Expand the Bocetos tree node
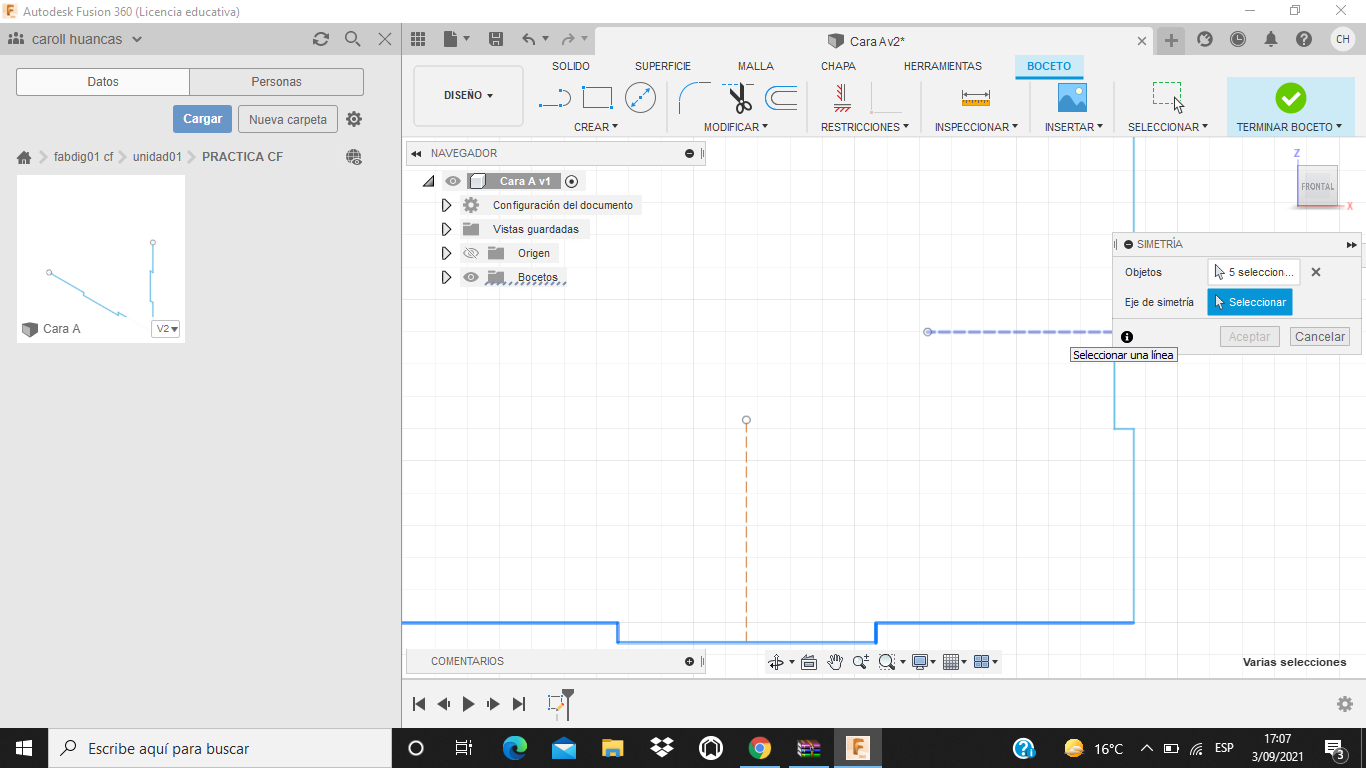 pyautogui.click(x=447, y=277)
